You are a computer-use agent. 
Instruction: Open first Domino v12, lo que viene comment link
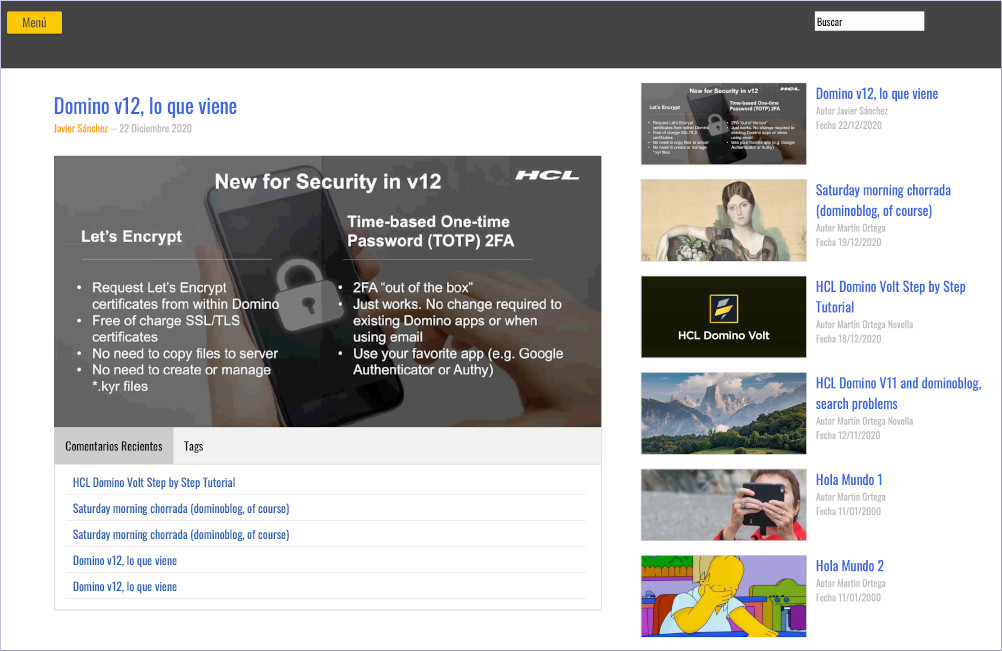(x=125, y=561)
